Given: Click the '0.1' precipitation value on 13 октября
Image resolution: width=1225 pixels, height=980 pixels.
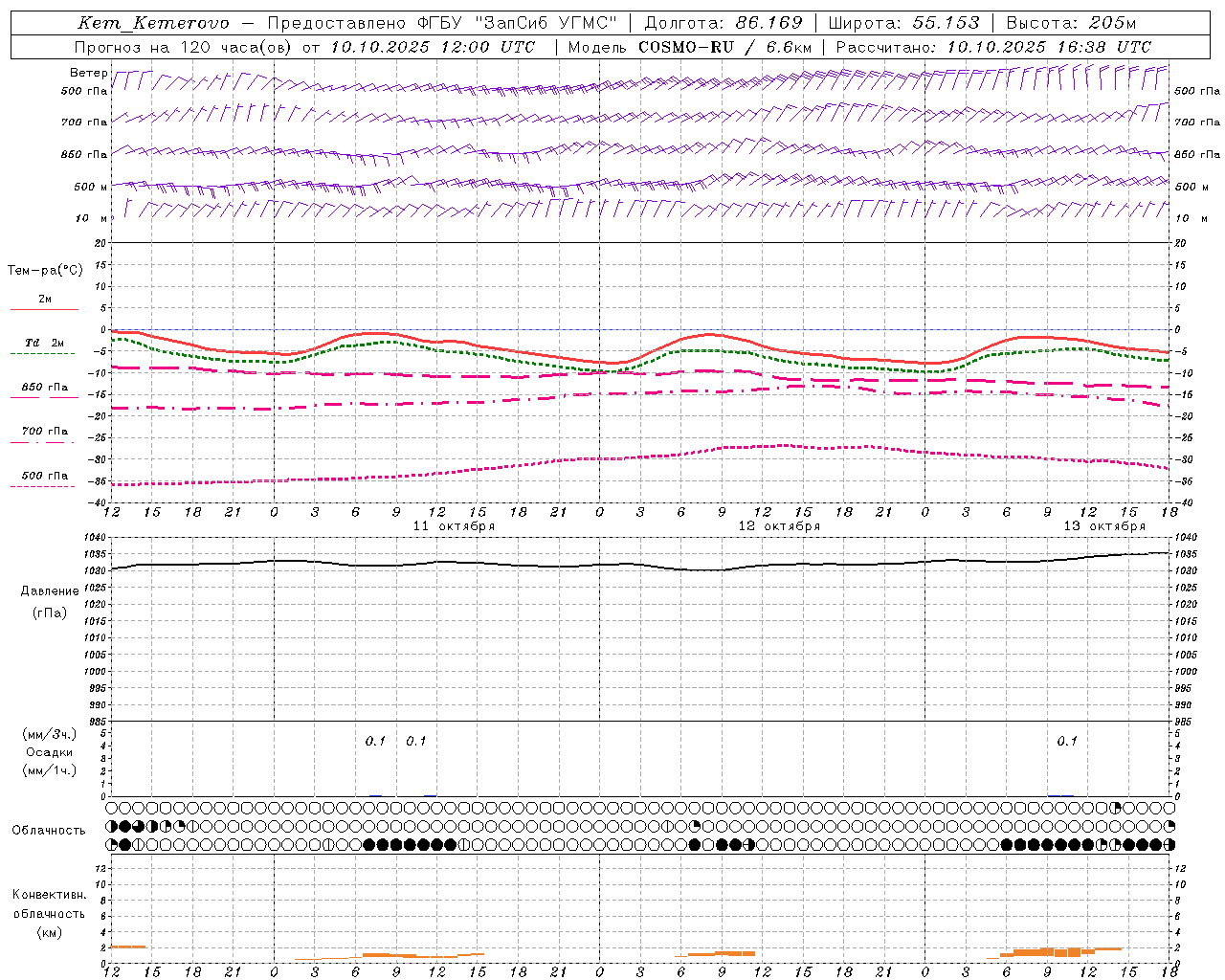Looking at the screenshot, I should pos(1067,741).
